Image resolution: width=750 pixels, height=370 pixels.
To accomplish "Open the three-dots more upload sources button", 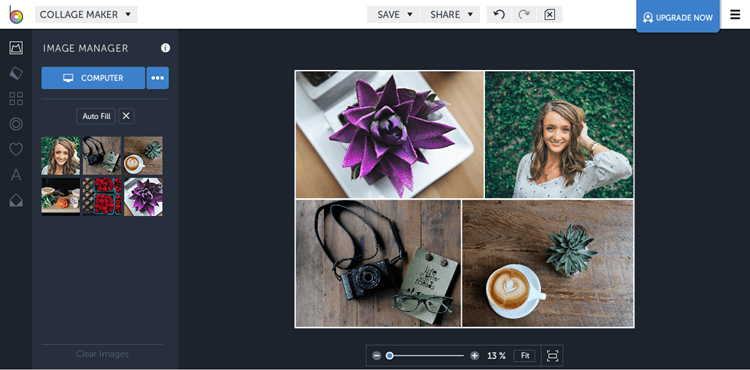I will pos(158,78).
